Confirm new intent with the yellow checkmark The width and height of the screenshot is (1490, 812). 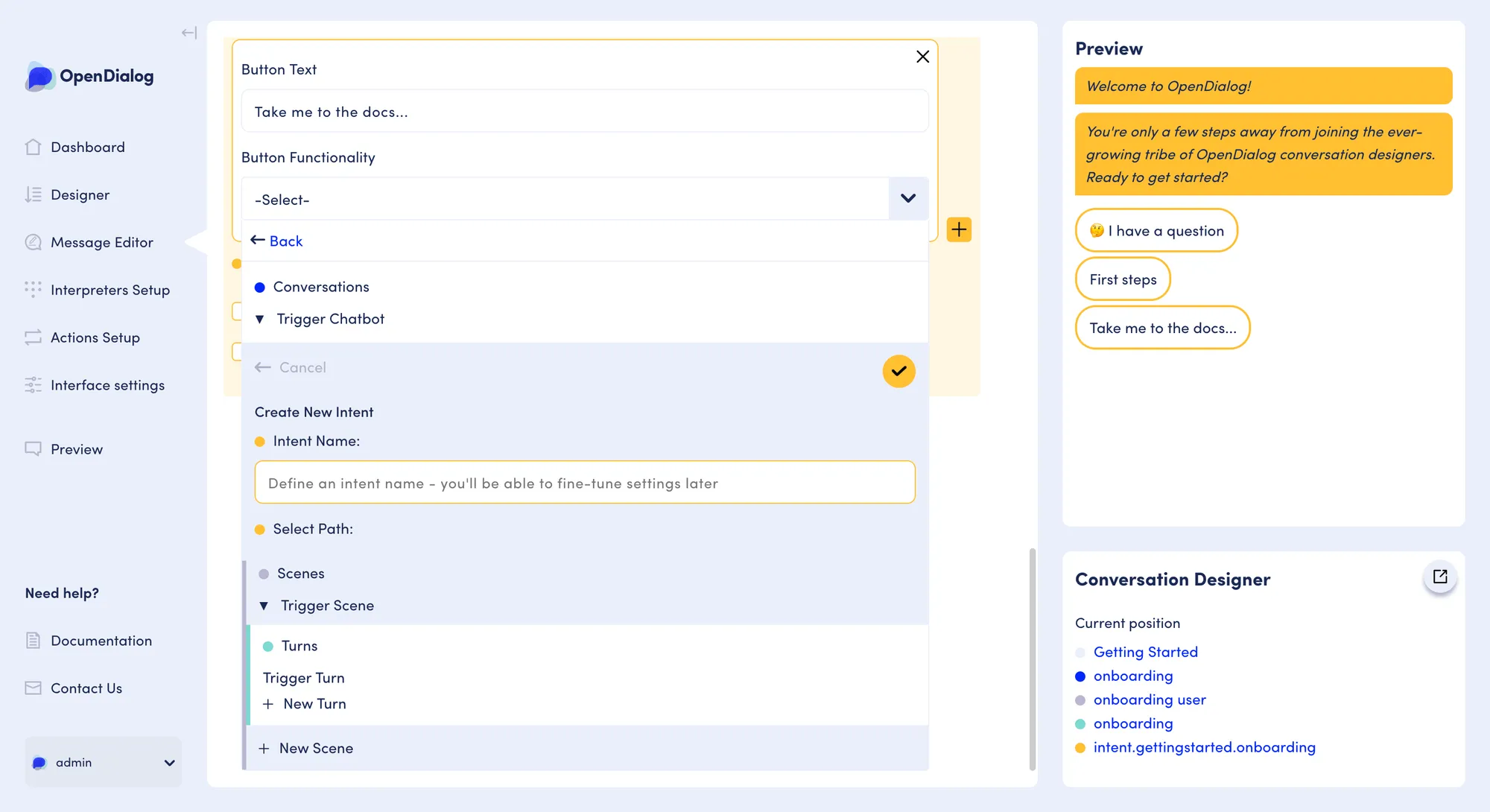point(899,371)
